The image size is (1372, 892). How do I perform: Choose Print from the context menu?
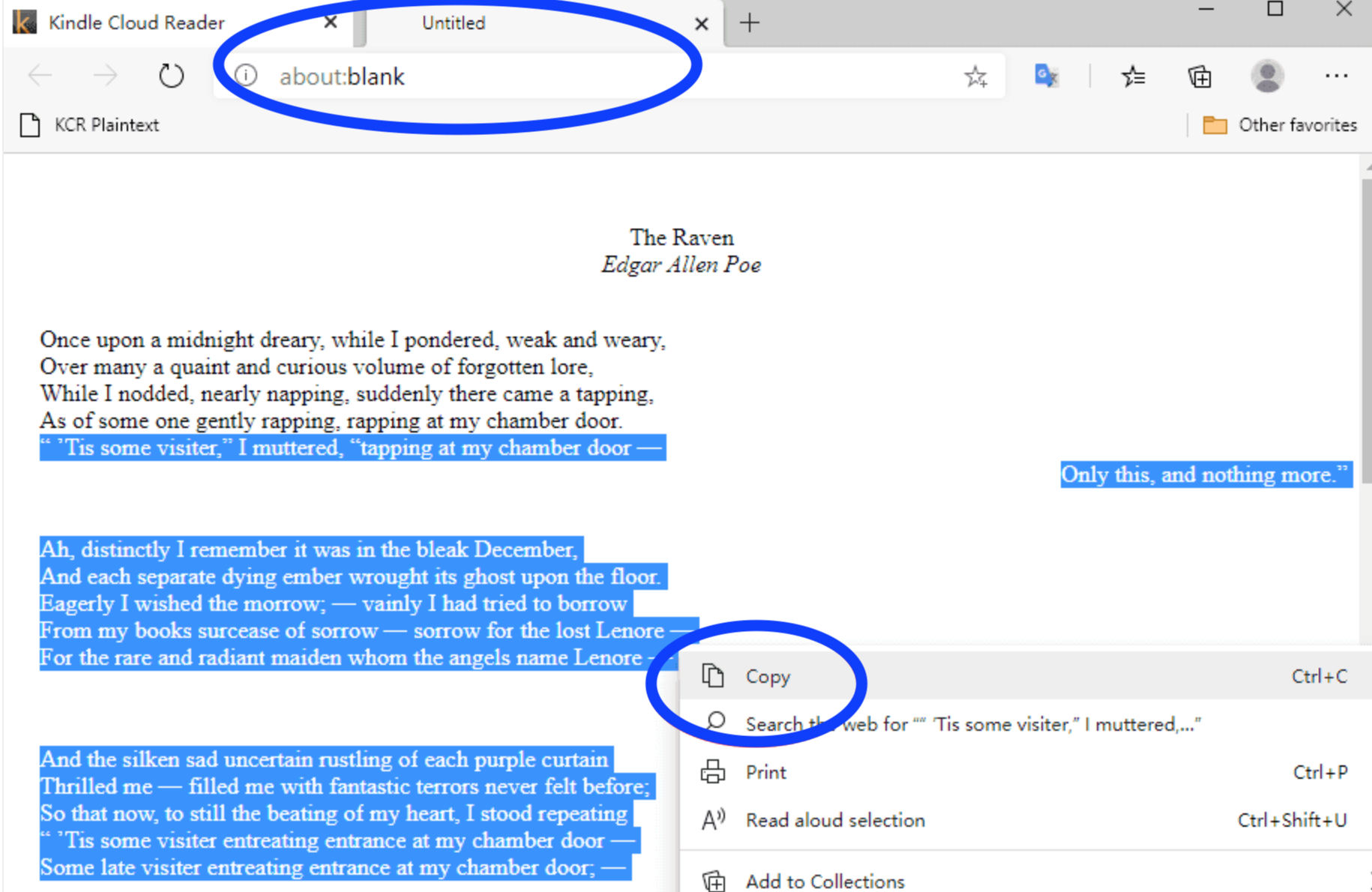coord(1026,772)
